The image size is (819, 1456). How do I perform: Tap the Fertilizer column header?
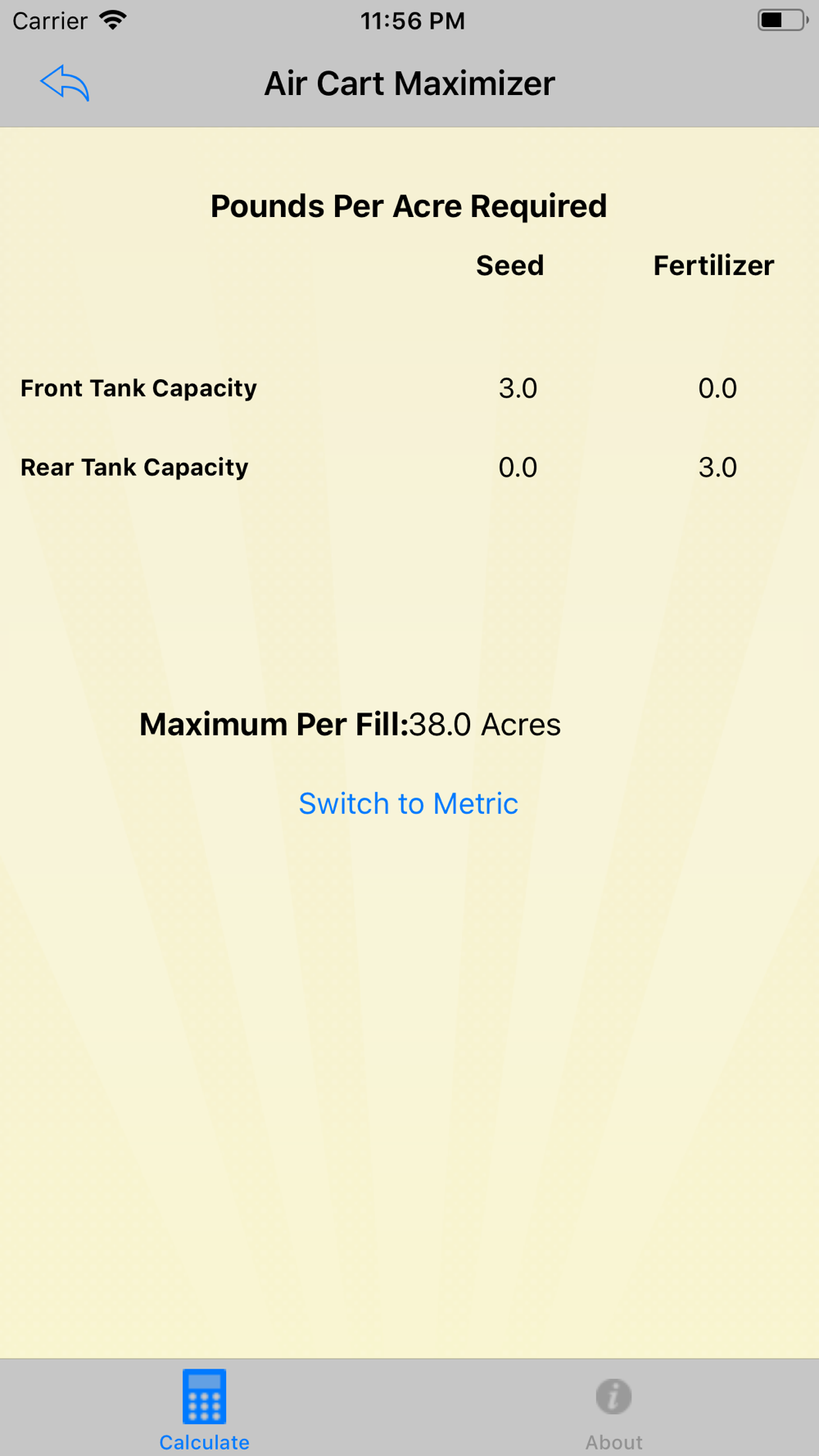pos(713,265)
